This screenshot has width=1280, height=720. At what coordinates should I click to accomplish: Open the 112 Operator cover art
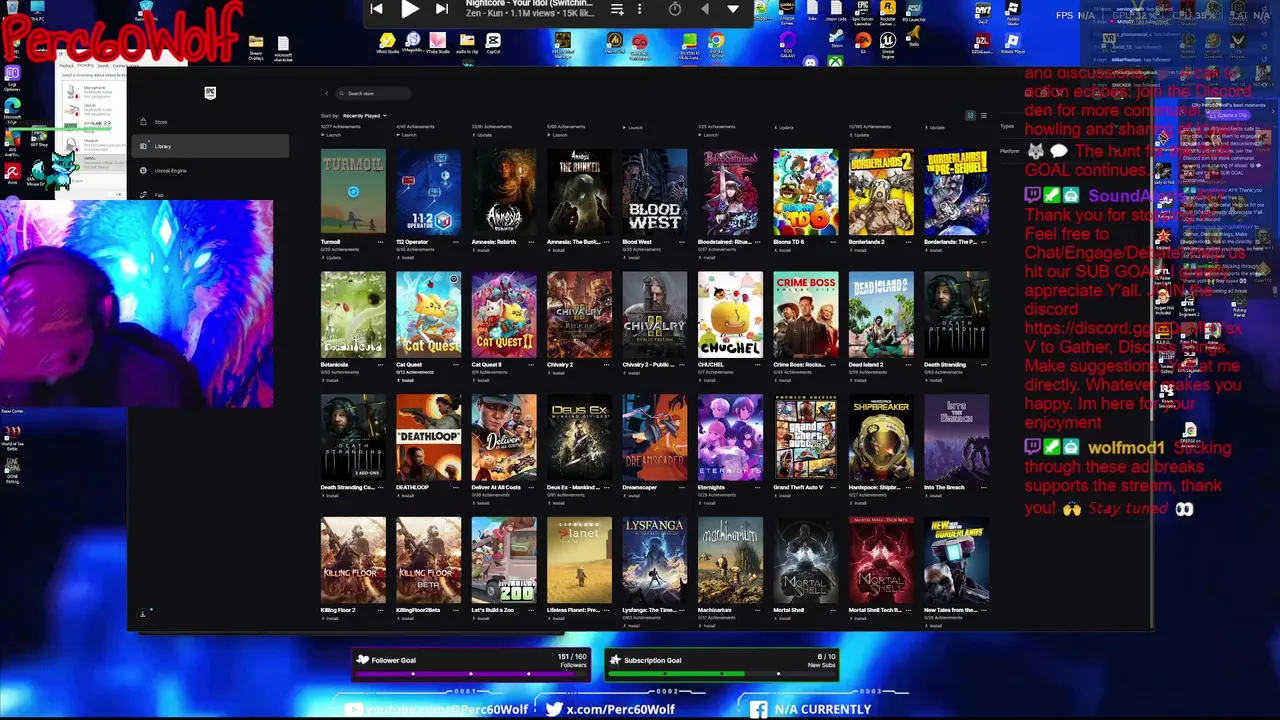(428, 192)
